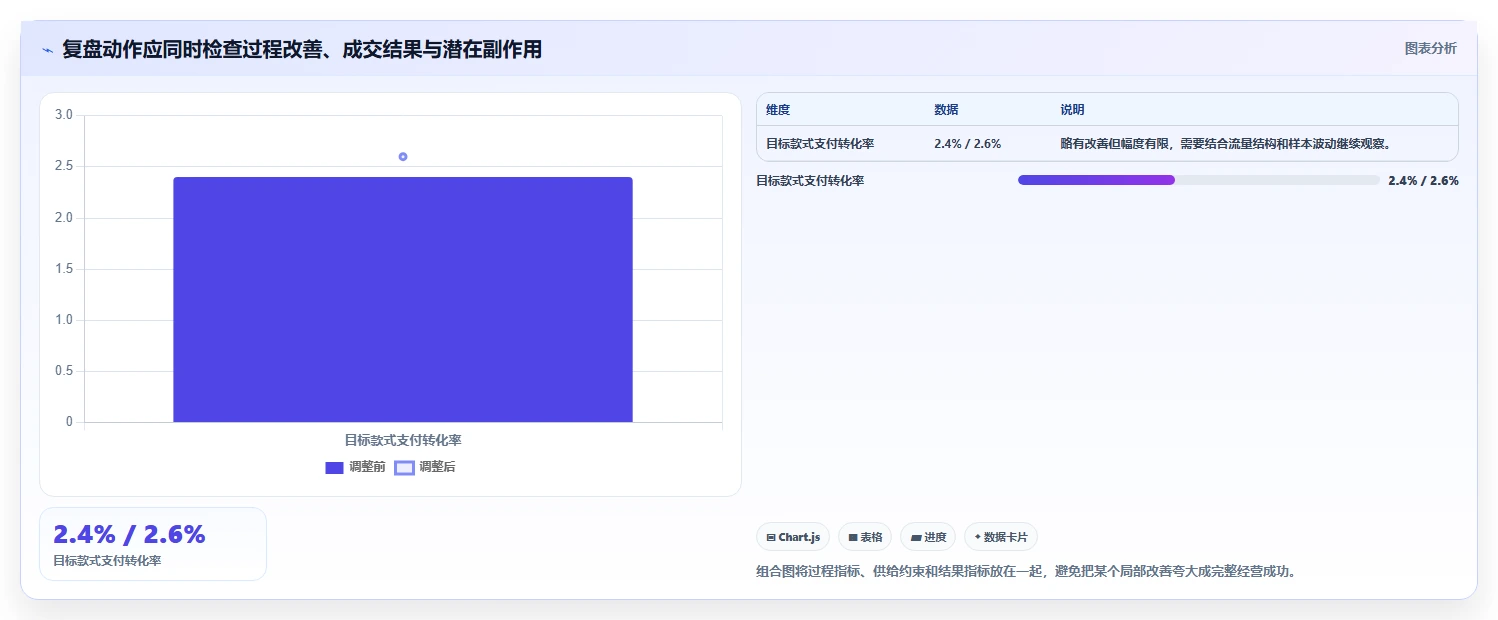The width and height of the screenshot is (1498, 620).
Task: Click the lightning icon beside the title
Action: (x=47, y=50)
